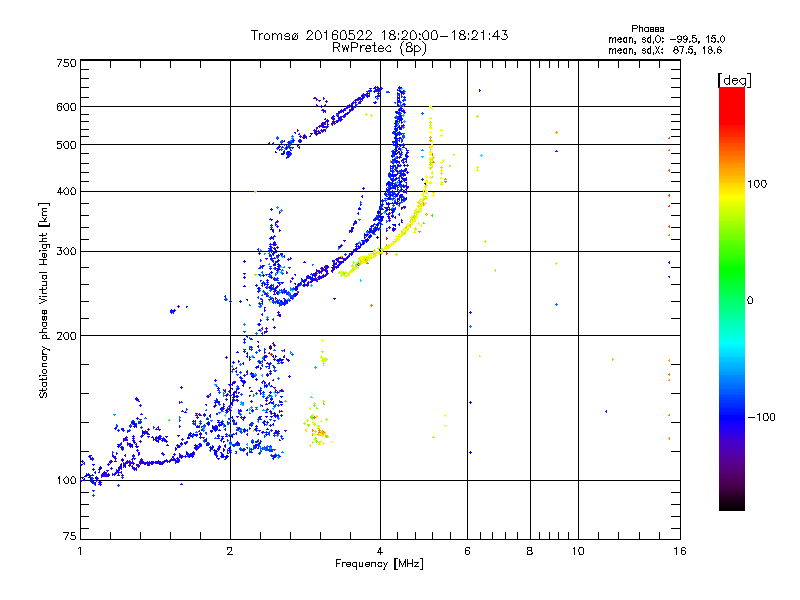The height and width of the screenshot is (600, 800).
Task: Click the x-axis tick label "10"
Action: pyautogui.click(x=578, y=551)
